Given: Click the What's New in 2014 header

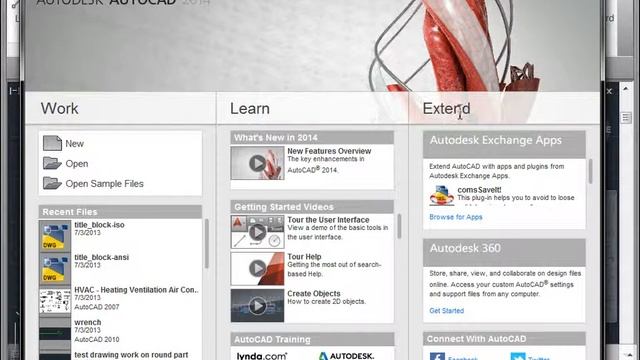Looking at the screenshot, I should click(x=312, y=138).
